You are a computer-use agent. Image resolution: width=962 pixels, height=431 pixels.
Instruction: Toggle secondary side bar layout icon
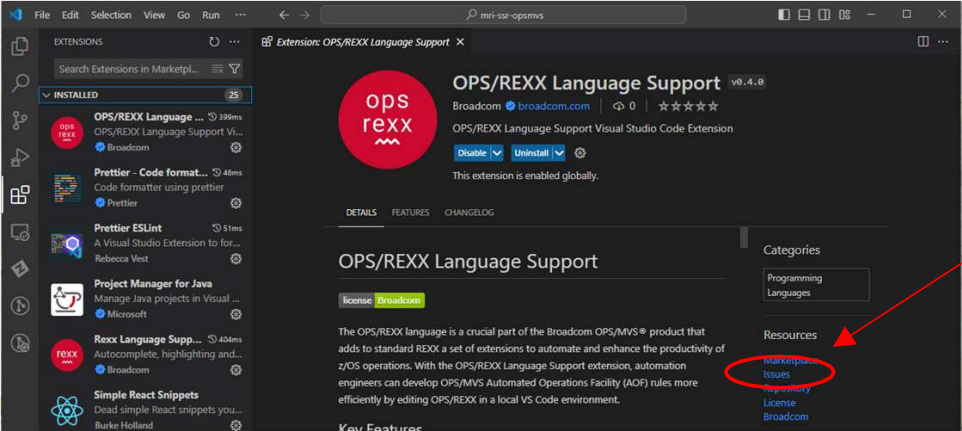point(825,15)
